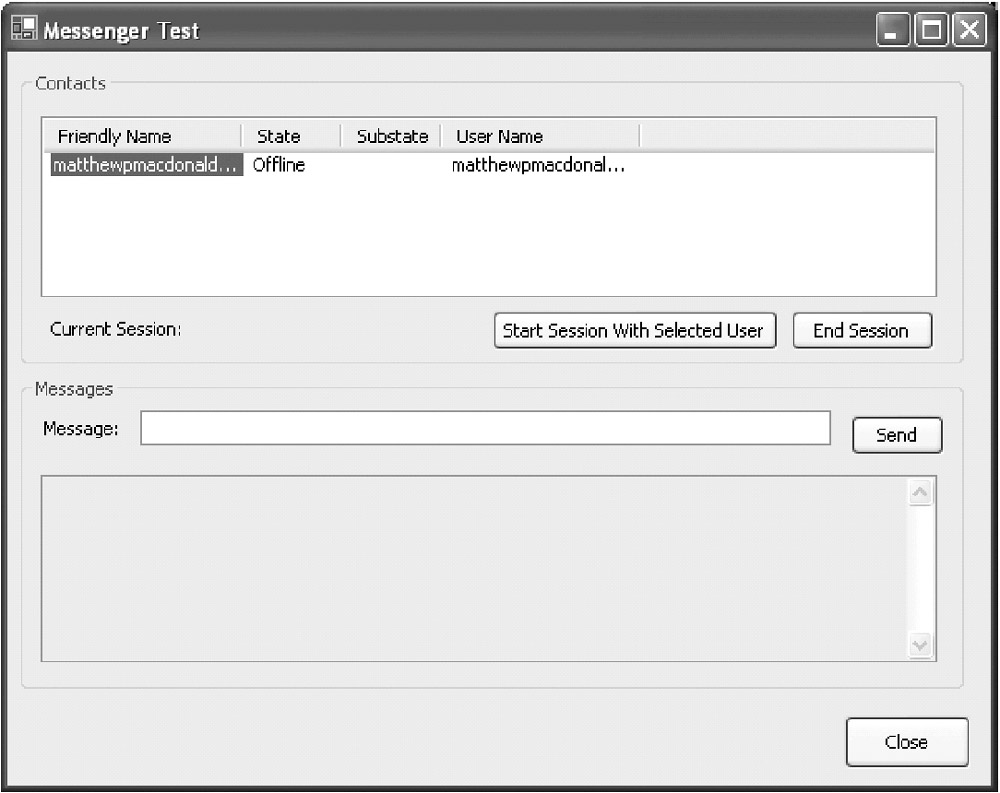Click the Messenger Test title bar app icon

pos(24,30)
